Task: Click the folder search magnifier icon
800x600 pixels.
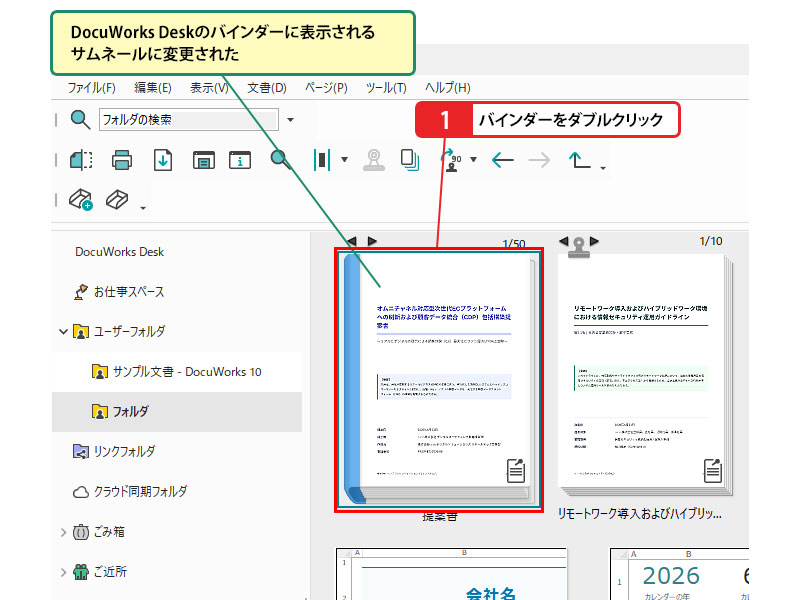Action: coord(80,119)
